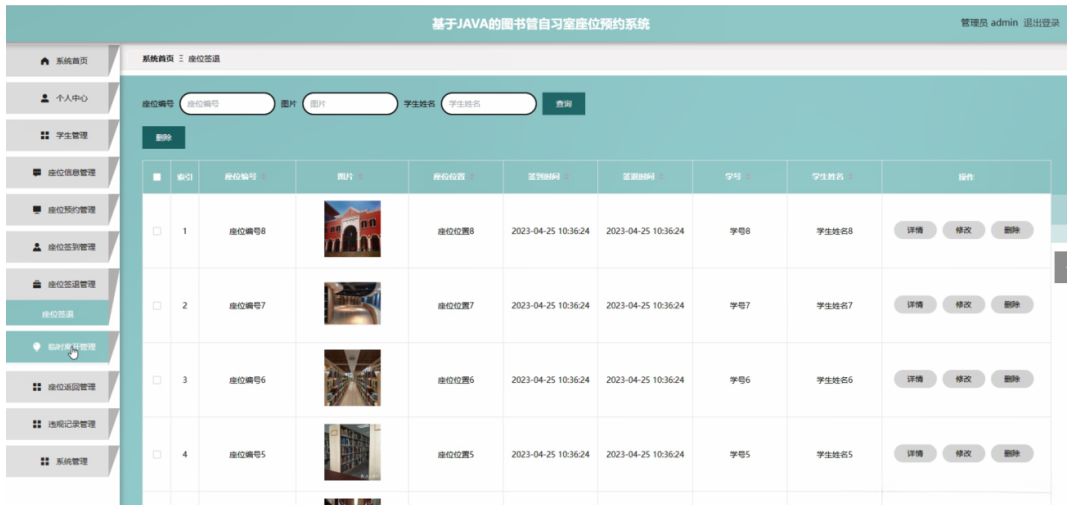Click the vertical scrollbar handle on right edge
Image resolution: width=1070 pixels, height=505 pixels.
[1060, 267]
